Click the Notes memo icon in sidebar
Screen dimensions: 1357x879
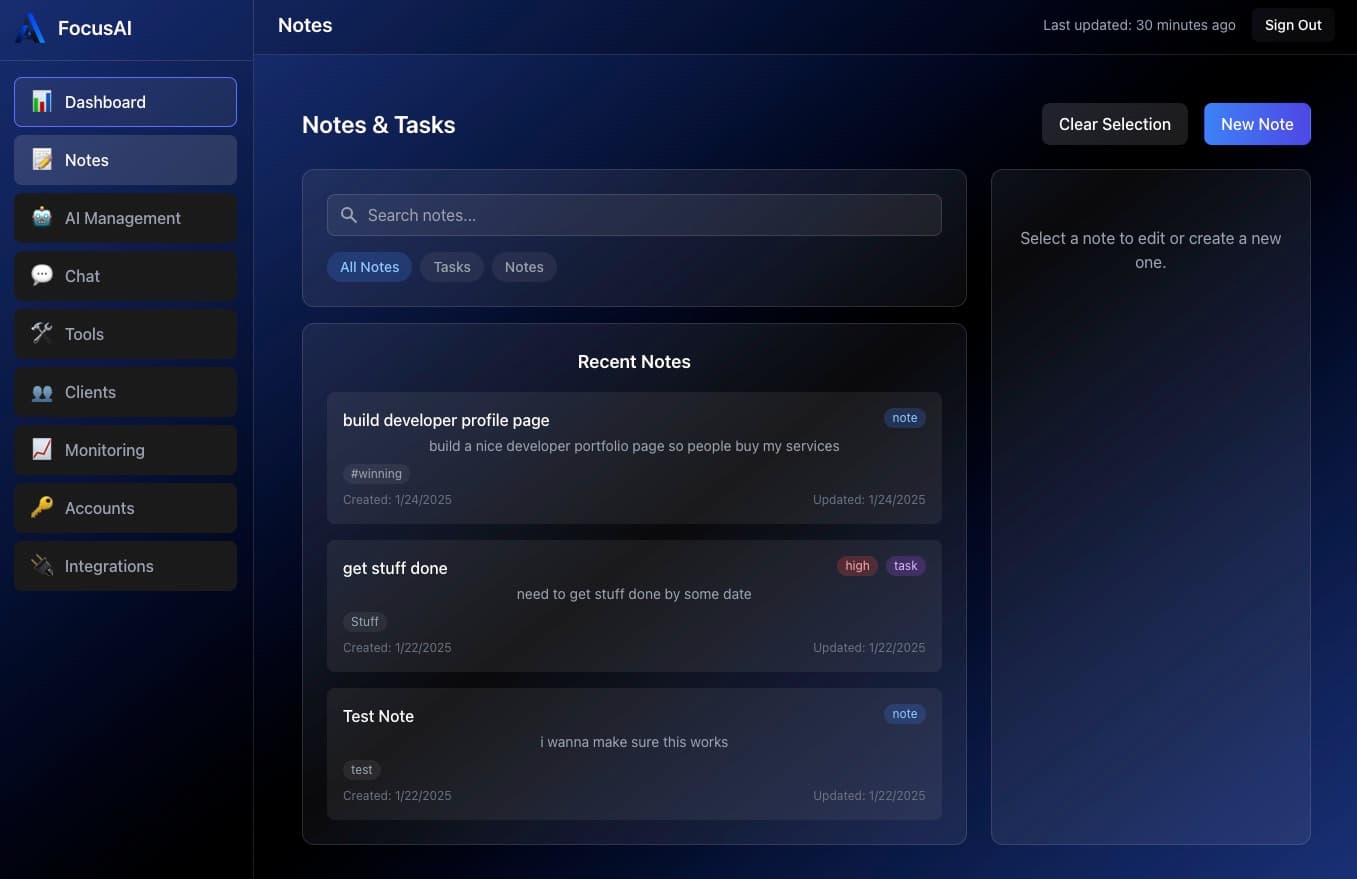click(42, 160)
